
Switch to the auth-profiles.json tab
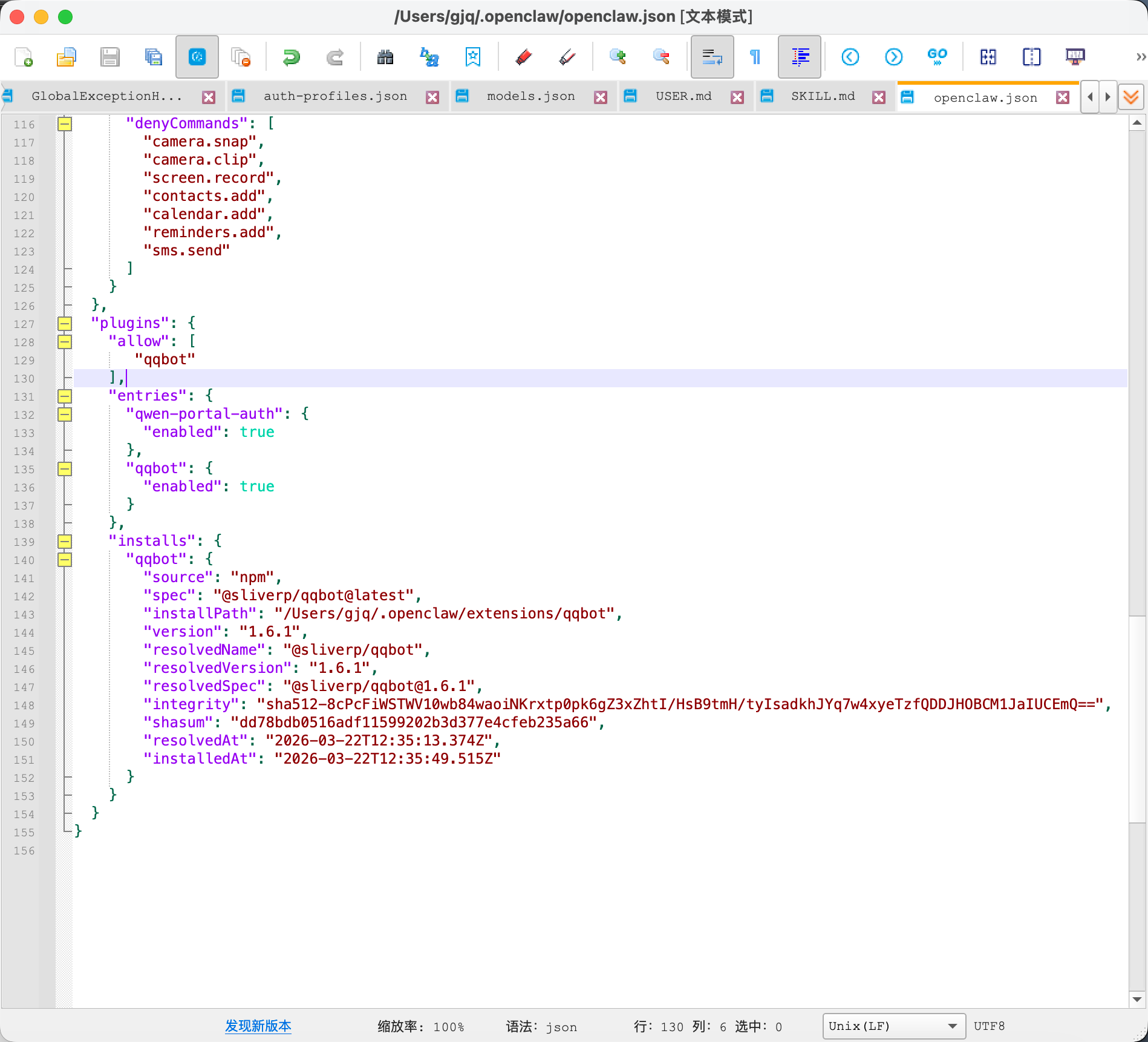335,97
